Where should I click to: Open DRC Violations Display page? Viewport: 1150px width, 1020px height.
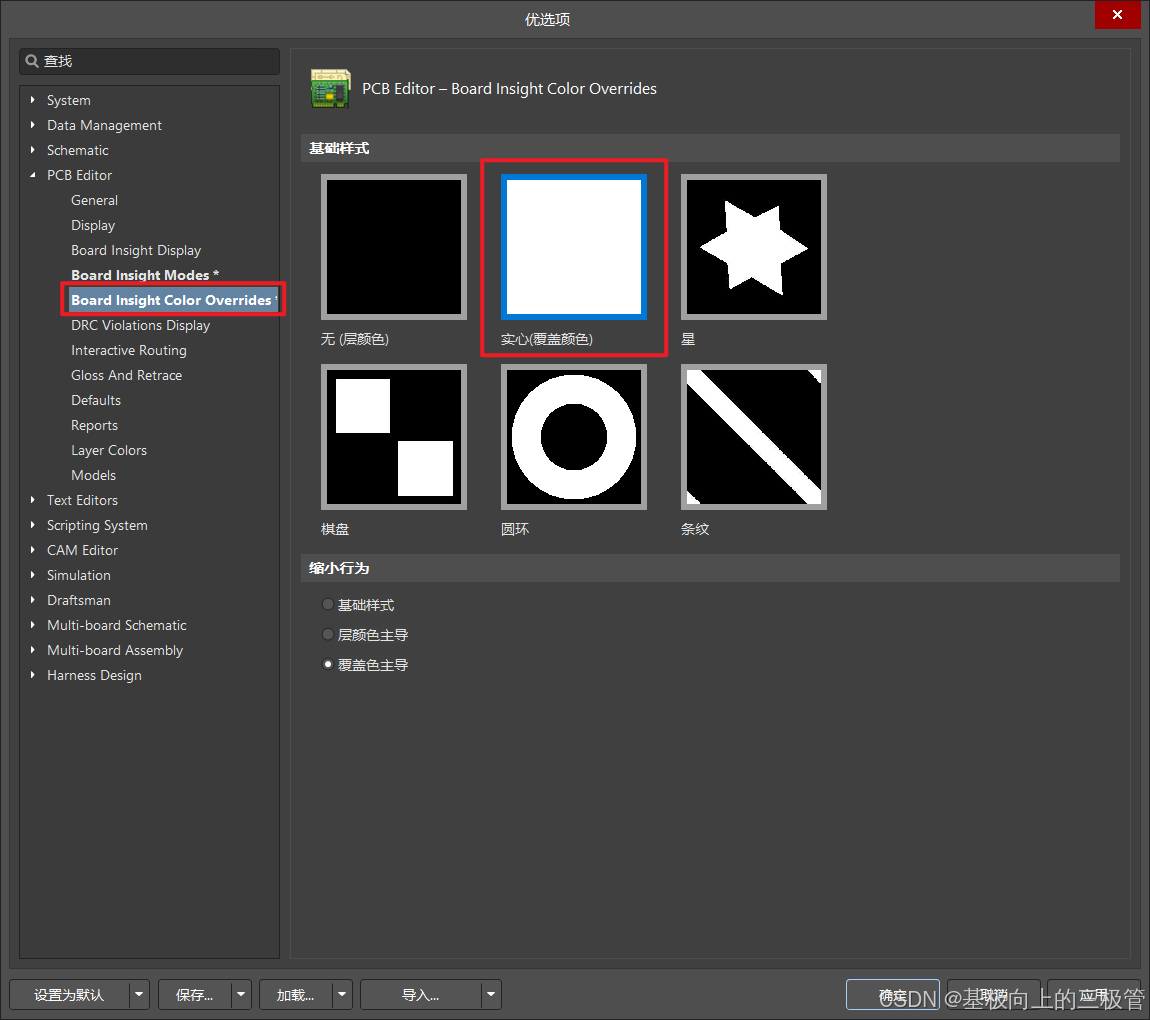tap(140, 325)
